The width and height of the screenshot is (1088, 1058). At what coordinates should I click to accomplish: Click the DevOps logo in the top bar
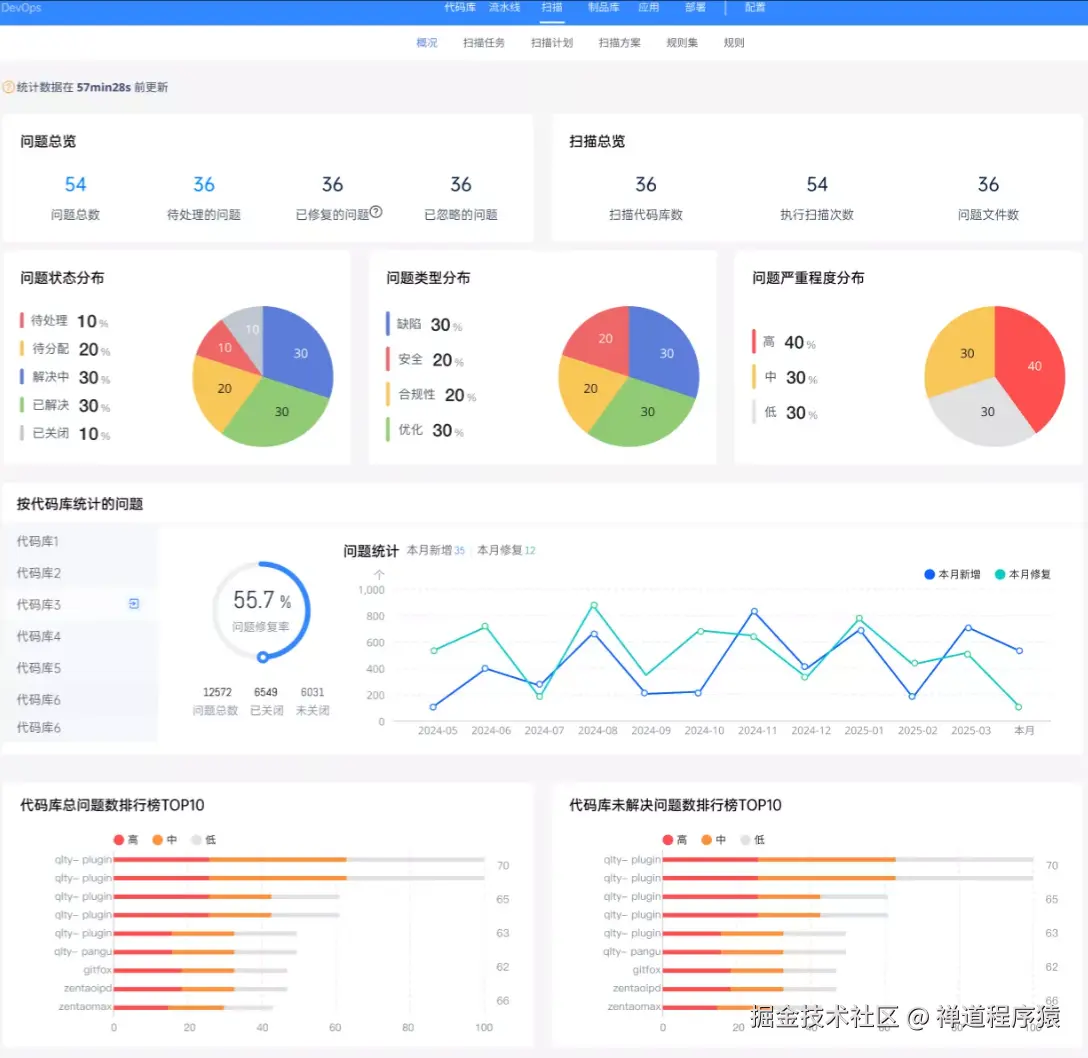(20, 7)
